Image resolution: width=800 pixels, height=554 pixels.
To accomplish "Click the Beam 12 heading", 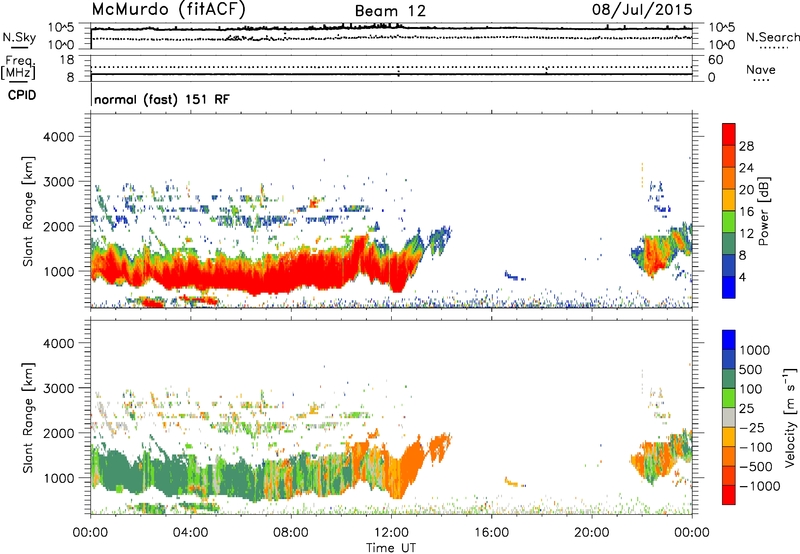I will point(390,11).
